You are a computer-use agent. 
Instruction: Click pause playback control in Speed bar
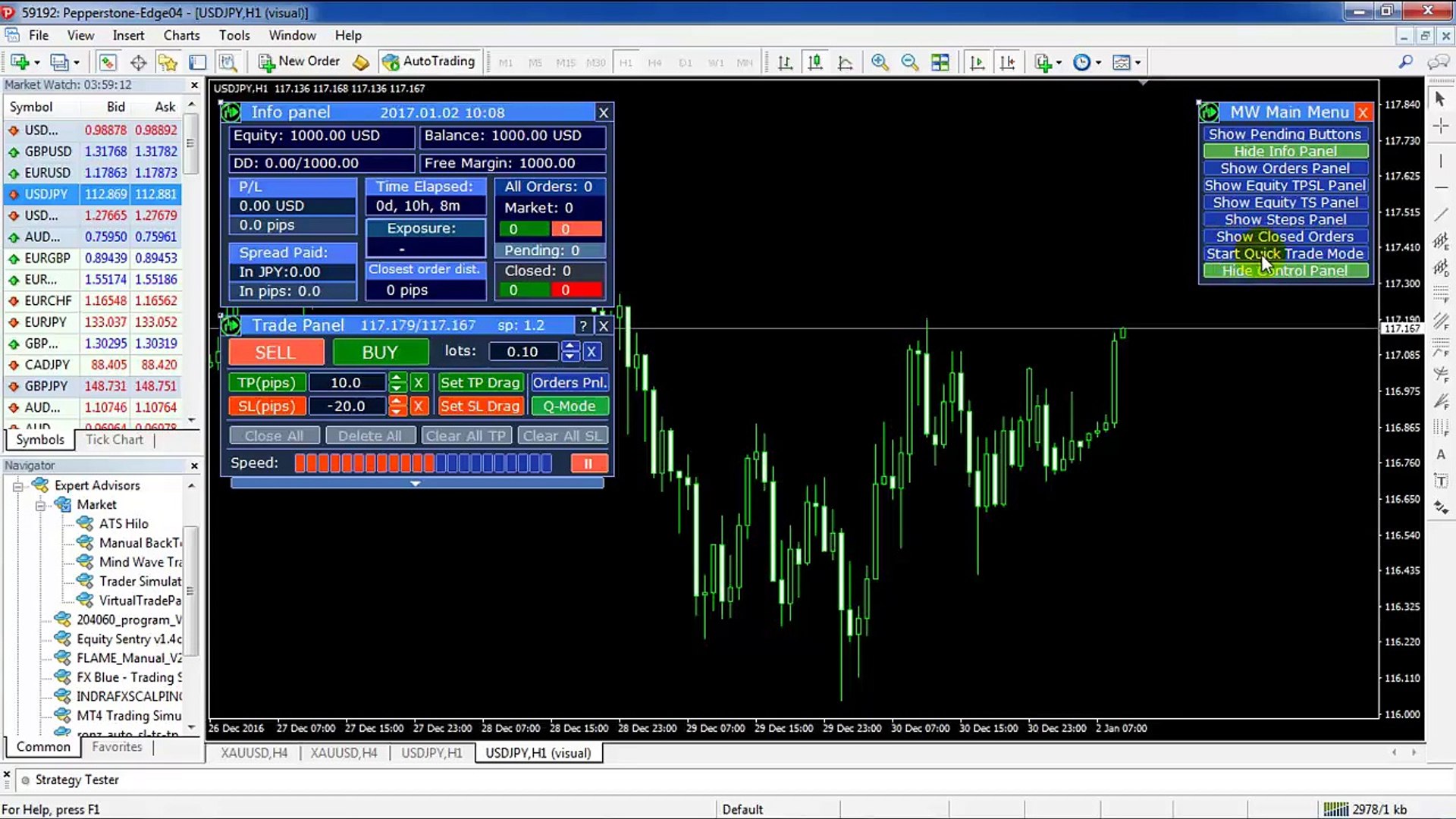coord(588,463)
